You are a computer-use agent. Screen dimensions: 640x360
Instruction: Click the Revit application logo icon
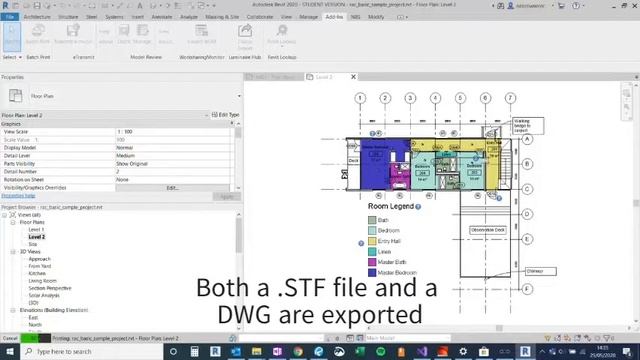tap(5, 5)
